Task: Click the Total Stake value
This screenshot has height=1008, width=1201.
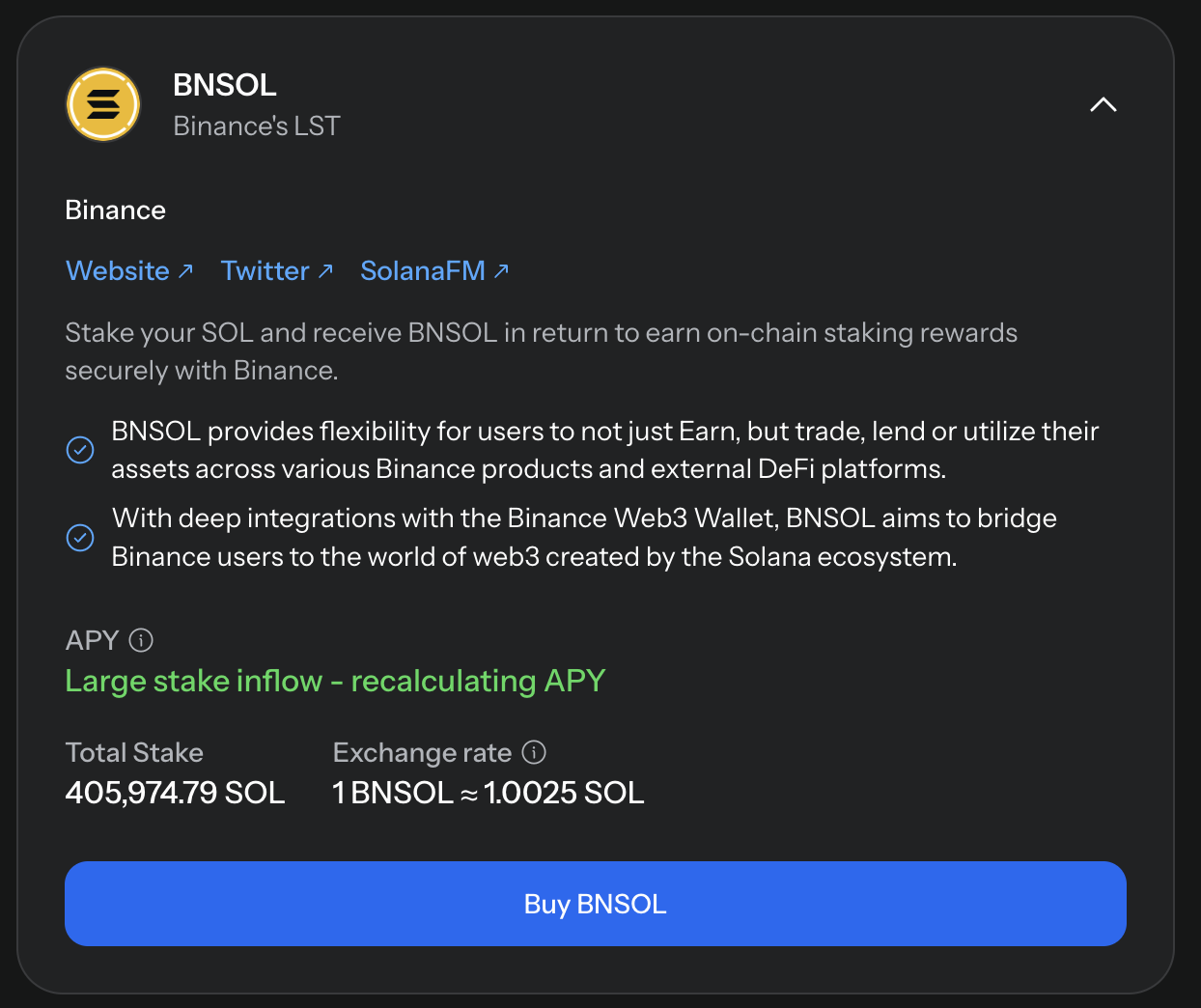Action: tap(175, 792)
